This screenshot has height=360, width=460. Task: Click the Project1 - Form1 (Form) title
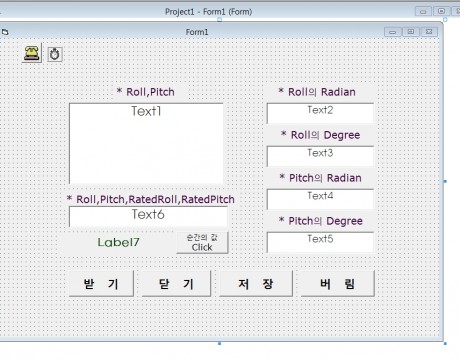coord(209,12)
